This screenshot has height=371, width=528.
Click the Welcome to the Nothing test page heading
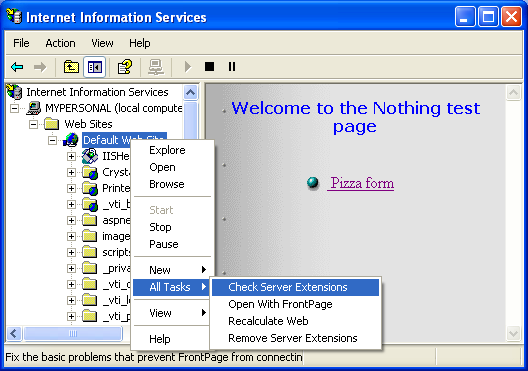356,117
